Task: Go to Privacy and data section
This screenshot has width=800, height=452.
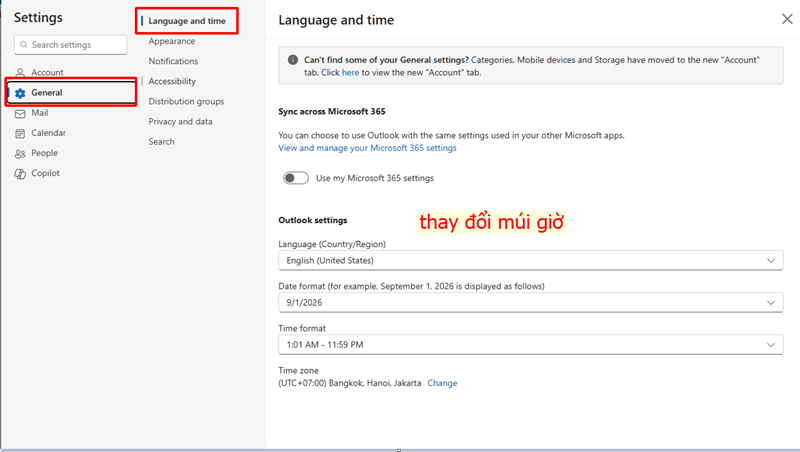Action: tap(180, 121)
